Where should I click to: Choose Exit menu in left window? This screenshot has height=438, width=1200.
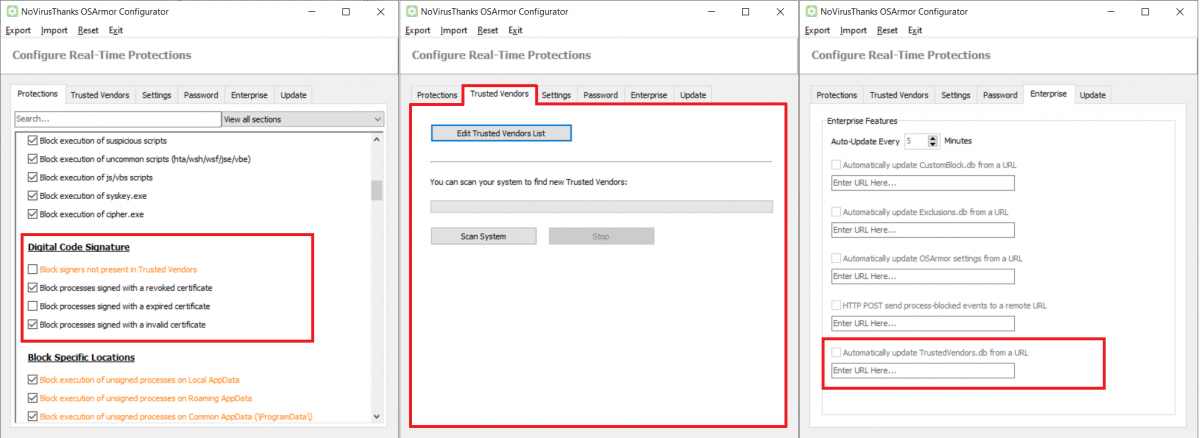click(x=116, y=30)
